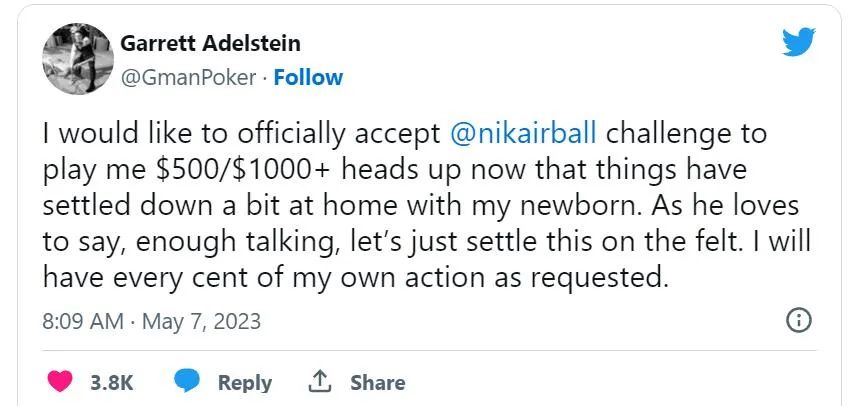Follow the GmanPoker account
854x406 pixels.
point(308,77)
